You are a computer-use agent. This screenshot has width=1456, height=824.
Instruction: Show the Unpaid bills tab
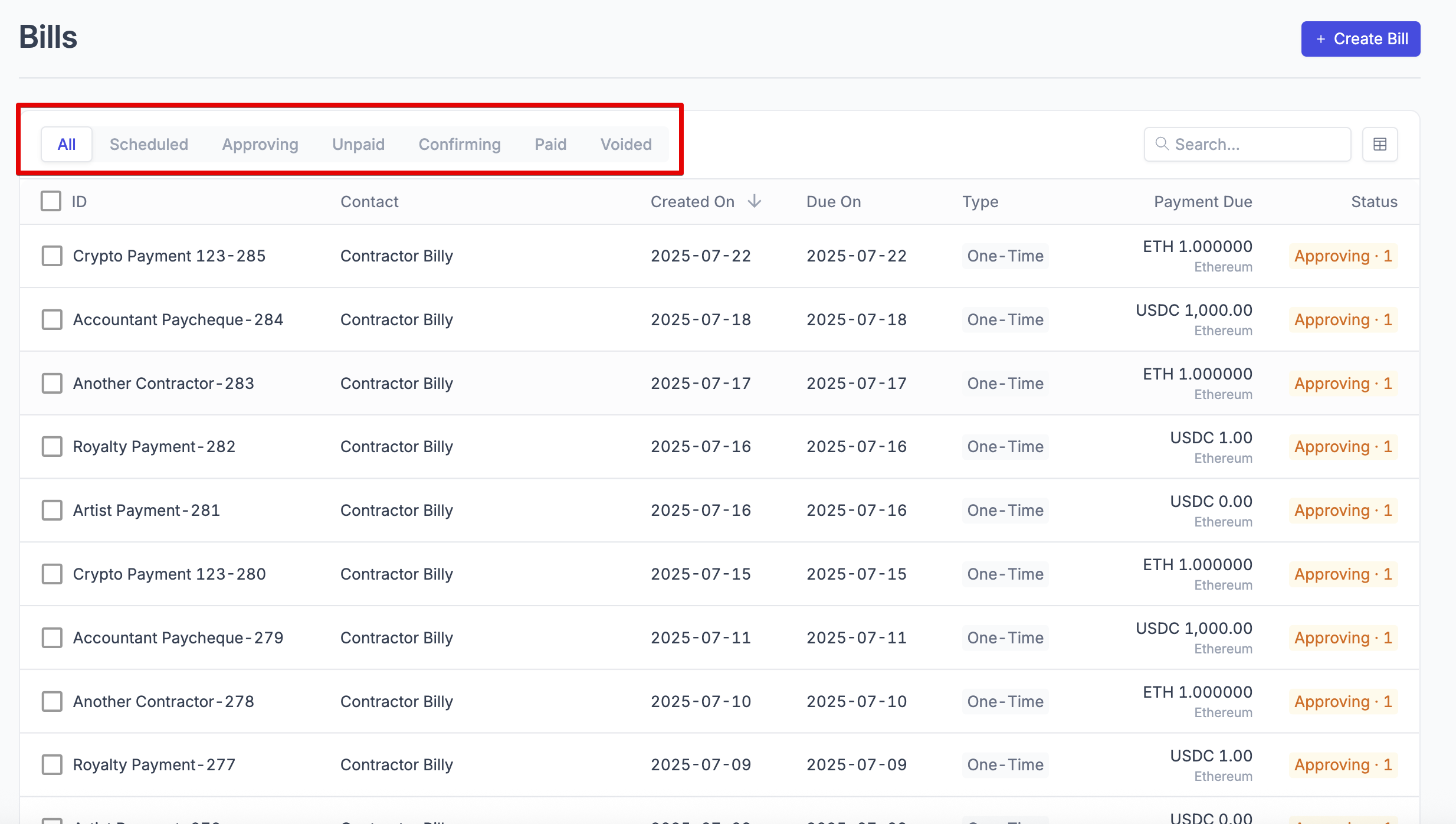[358, 144]
